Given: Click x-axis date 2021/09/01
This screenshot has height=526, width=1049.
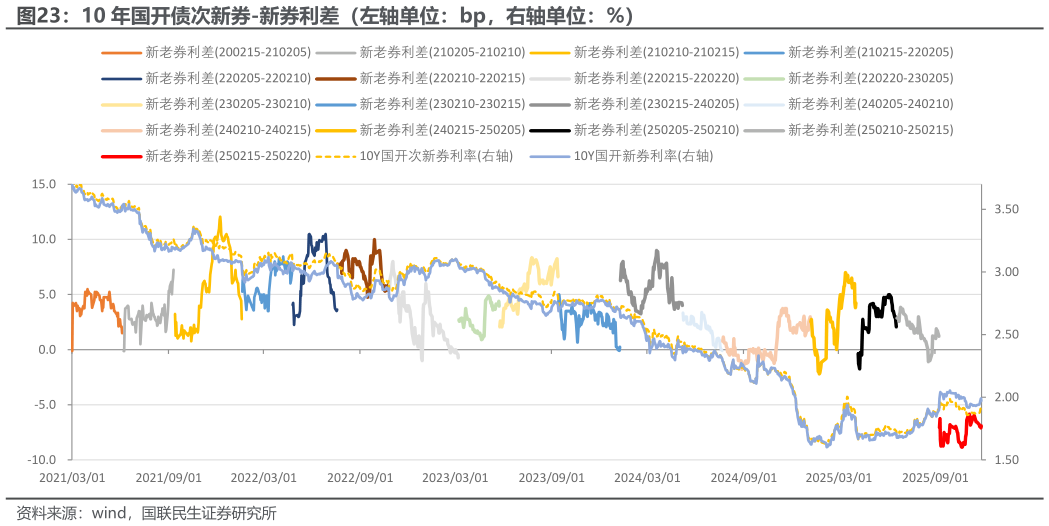Looking at the screenshot, I should [x=168, y=478].
